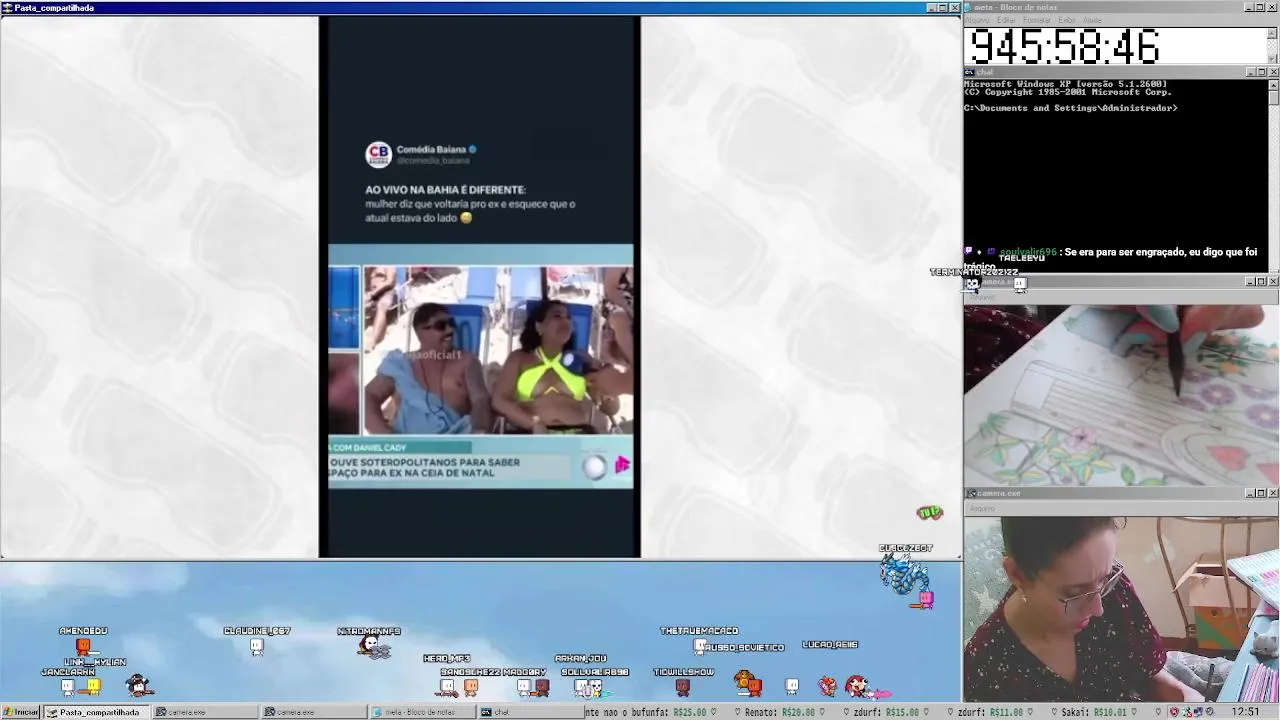Maximize the Pasta_compartilhada window
The image size is (1280, 720).
pos(943,7)
